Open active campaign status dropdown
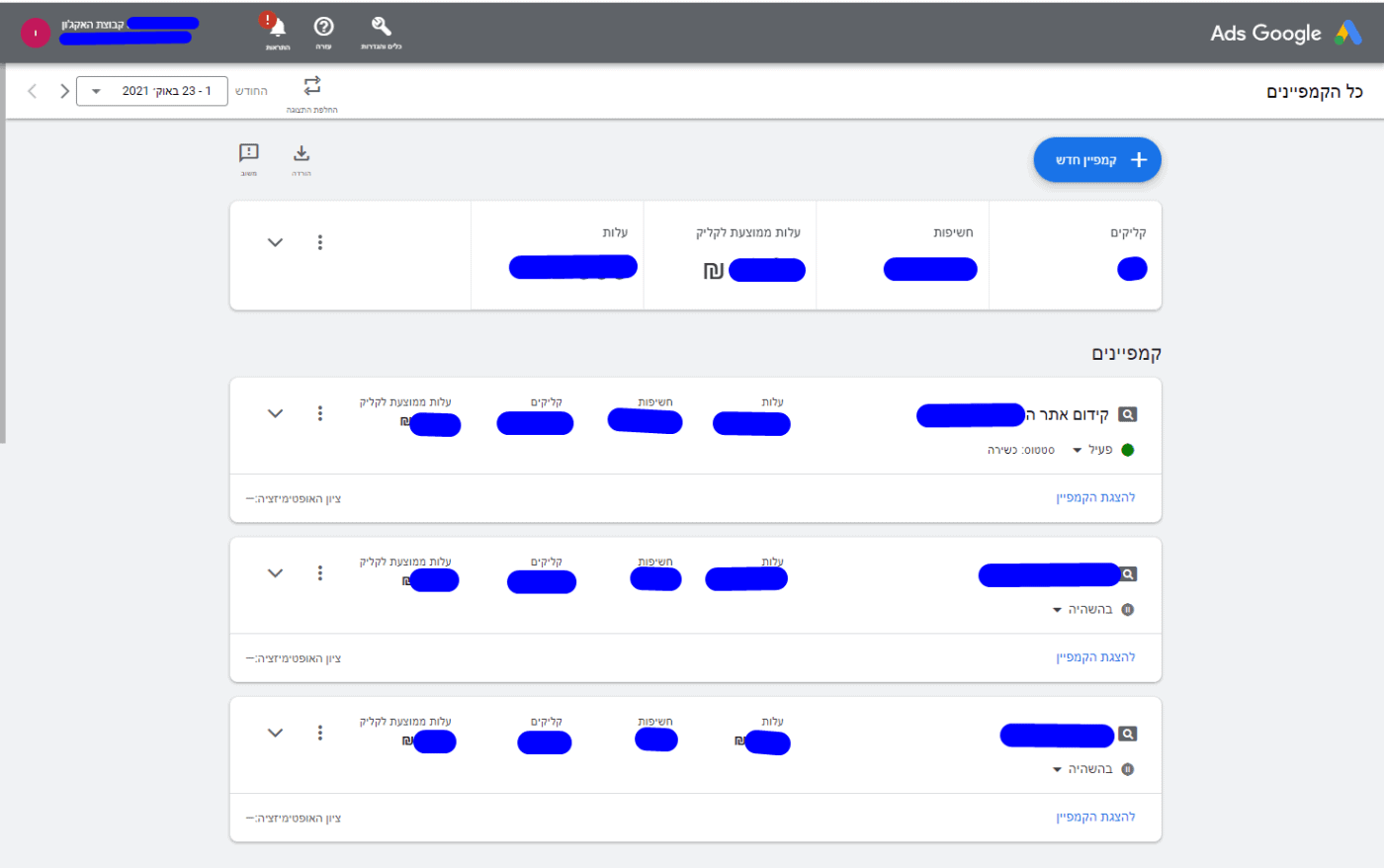This screenshot has height=868, width=1384. (x=1078, y=451)
